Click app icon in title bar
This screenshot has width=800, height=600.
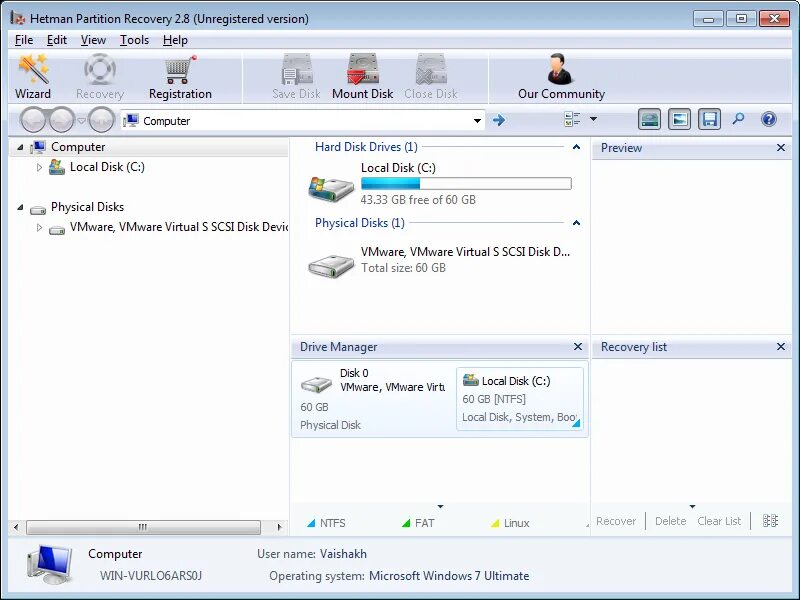[18, 18]
